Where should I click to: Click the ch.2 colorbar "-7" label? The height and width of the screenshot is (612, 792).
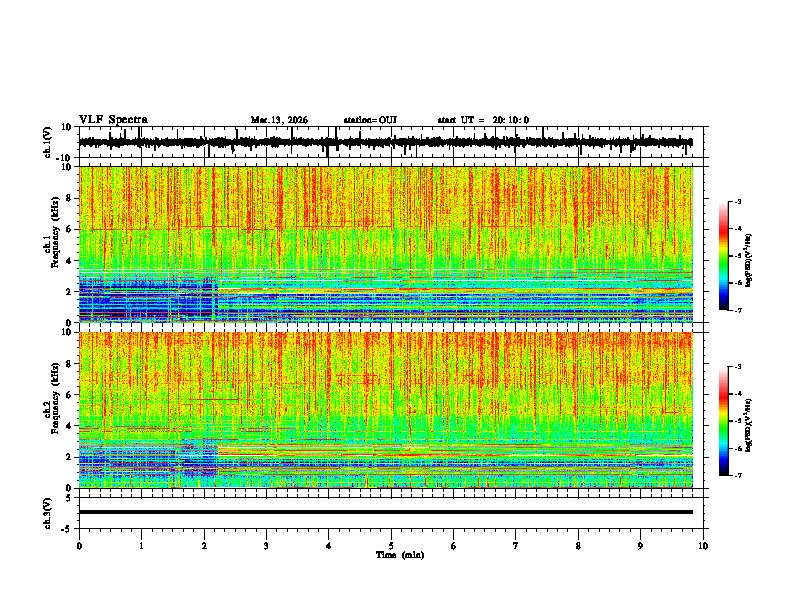(x=737, y=476)
